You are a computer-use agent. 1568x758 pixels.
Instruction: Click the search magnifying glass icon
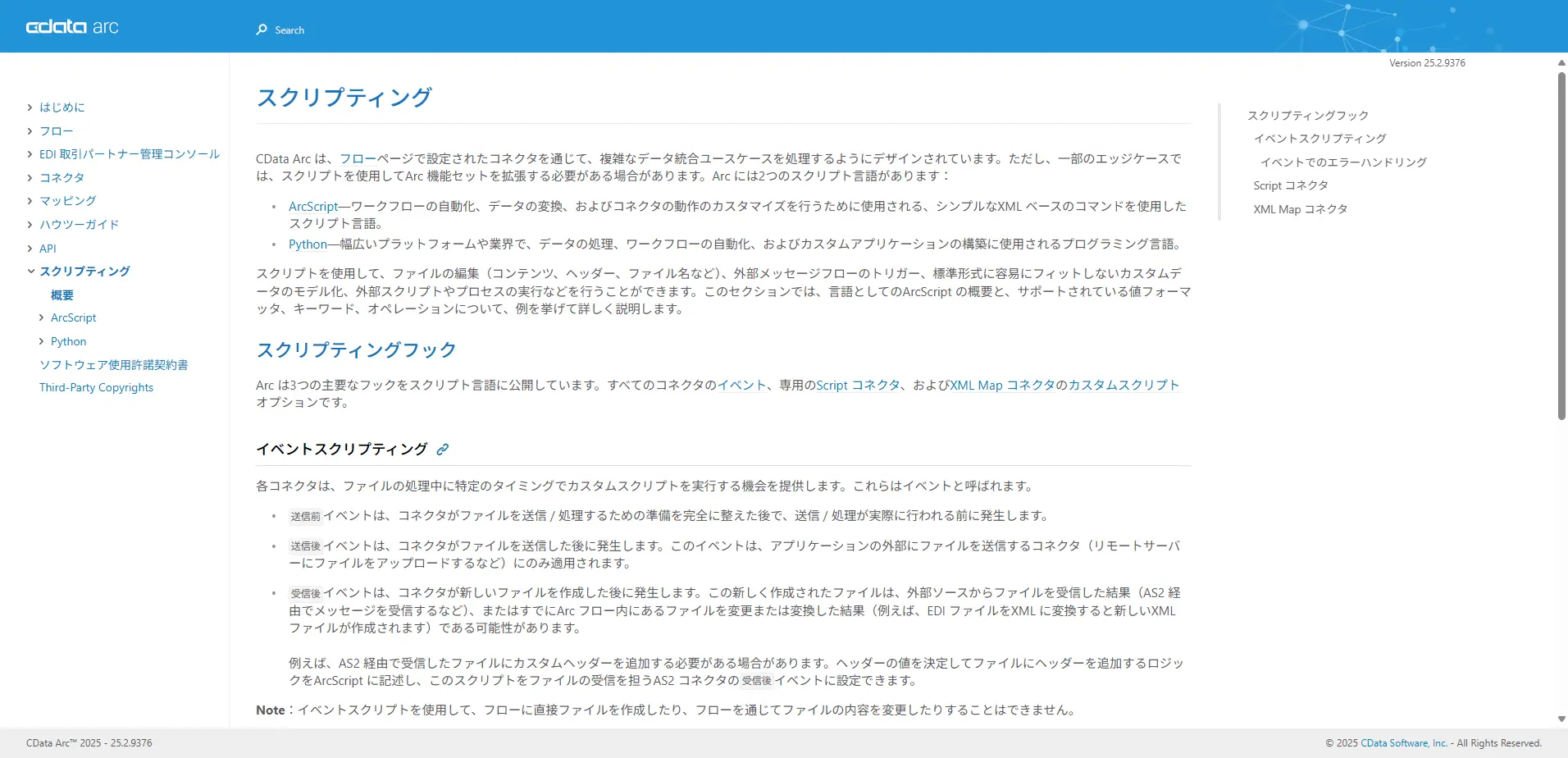262,29
